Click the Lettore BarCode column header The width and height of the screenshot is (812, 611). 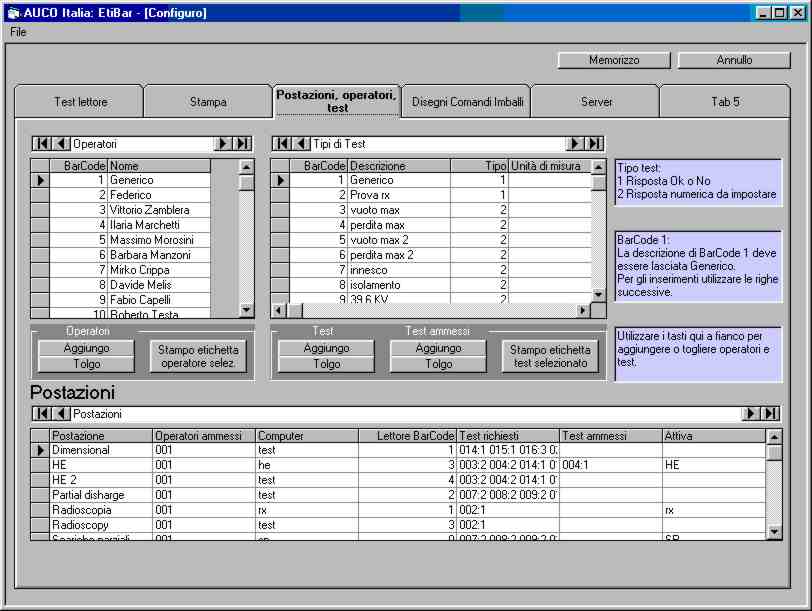click(x=408, y=436)
